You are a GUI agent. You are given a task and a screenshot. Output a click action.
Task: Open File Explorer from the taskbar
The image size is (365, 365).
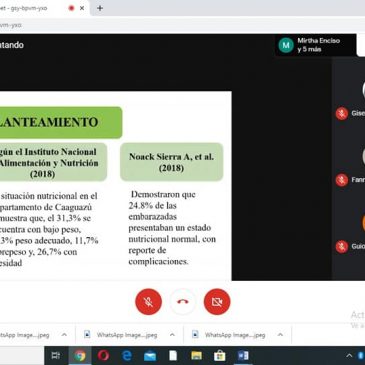click(196, 356)
